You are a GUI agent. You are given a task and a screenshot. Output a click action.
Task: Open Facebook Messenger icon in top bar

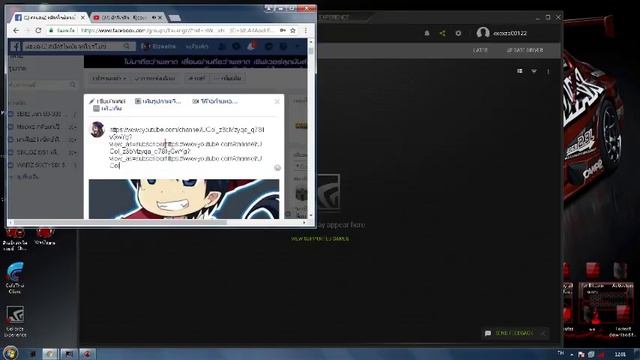point(236,46)
